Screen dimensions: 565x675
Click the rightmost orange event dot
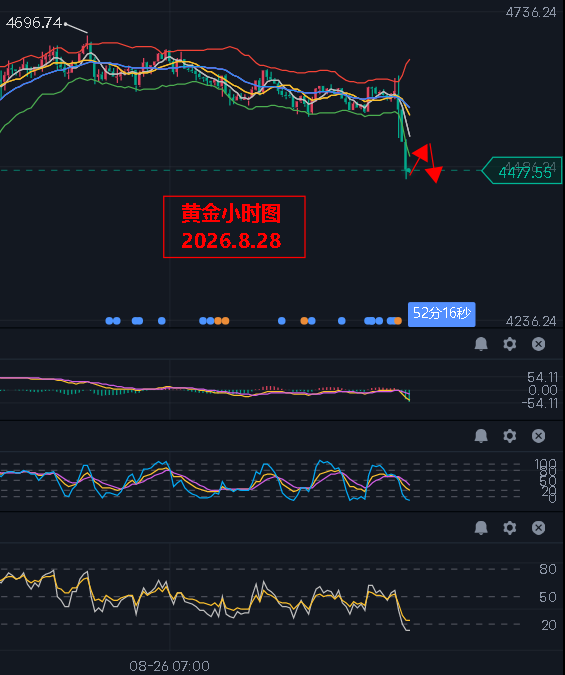[x=398, y=321]
